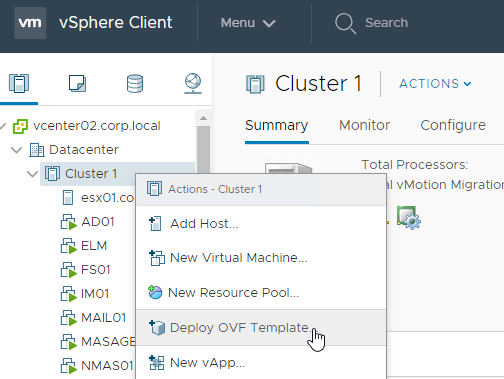Select the Hosts and Clusters view icon

(x=19, y=83)
